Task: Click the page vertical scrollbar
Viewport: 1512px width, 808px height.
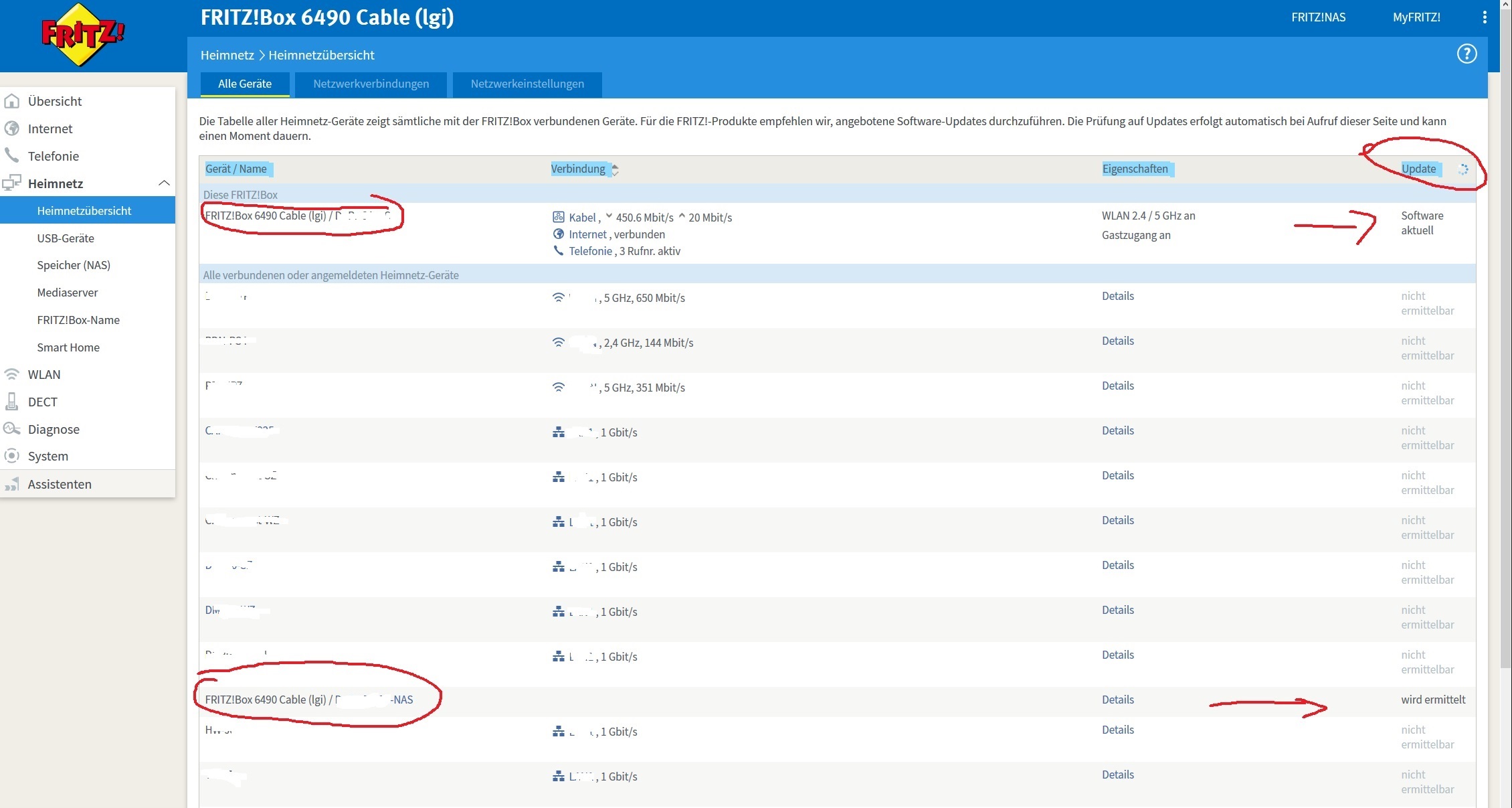Action: coord(1506,335)
